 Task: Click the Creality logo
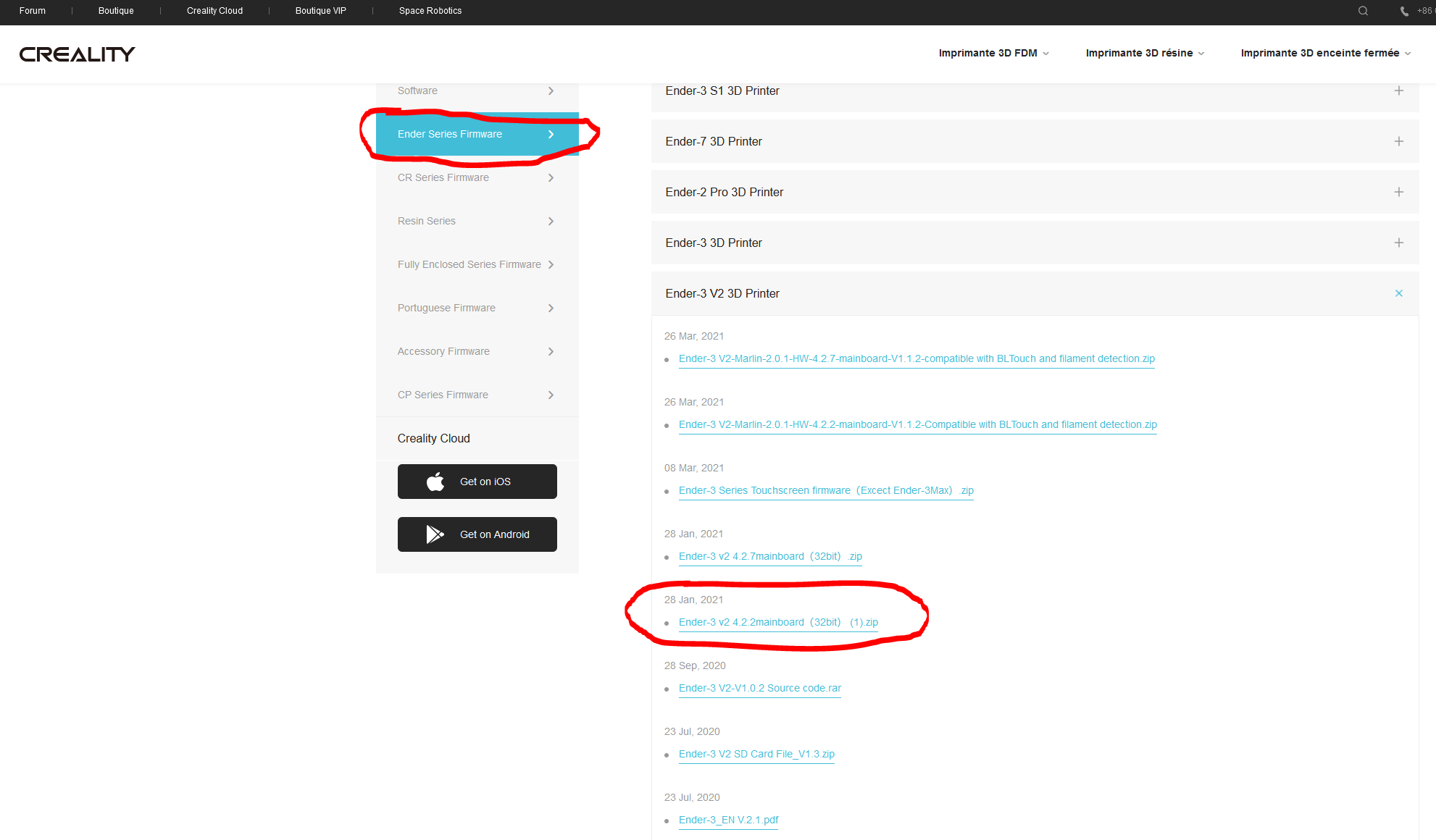point(78,54)
